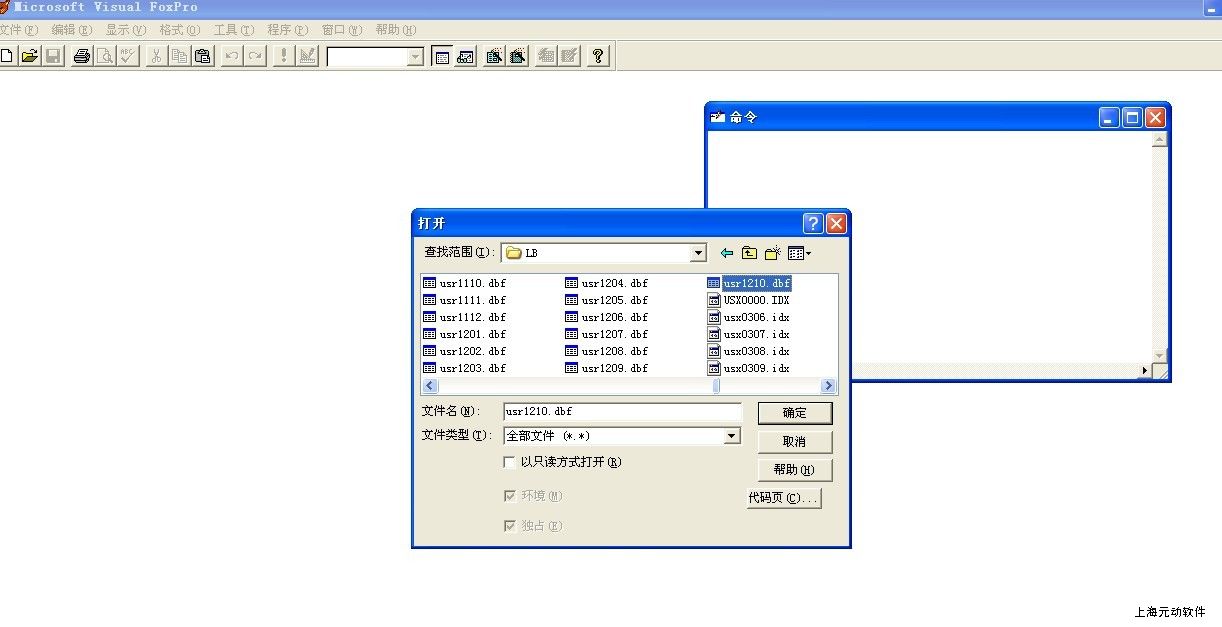Open the view menu dropdown in dialog

tap(799, 253)
